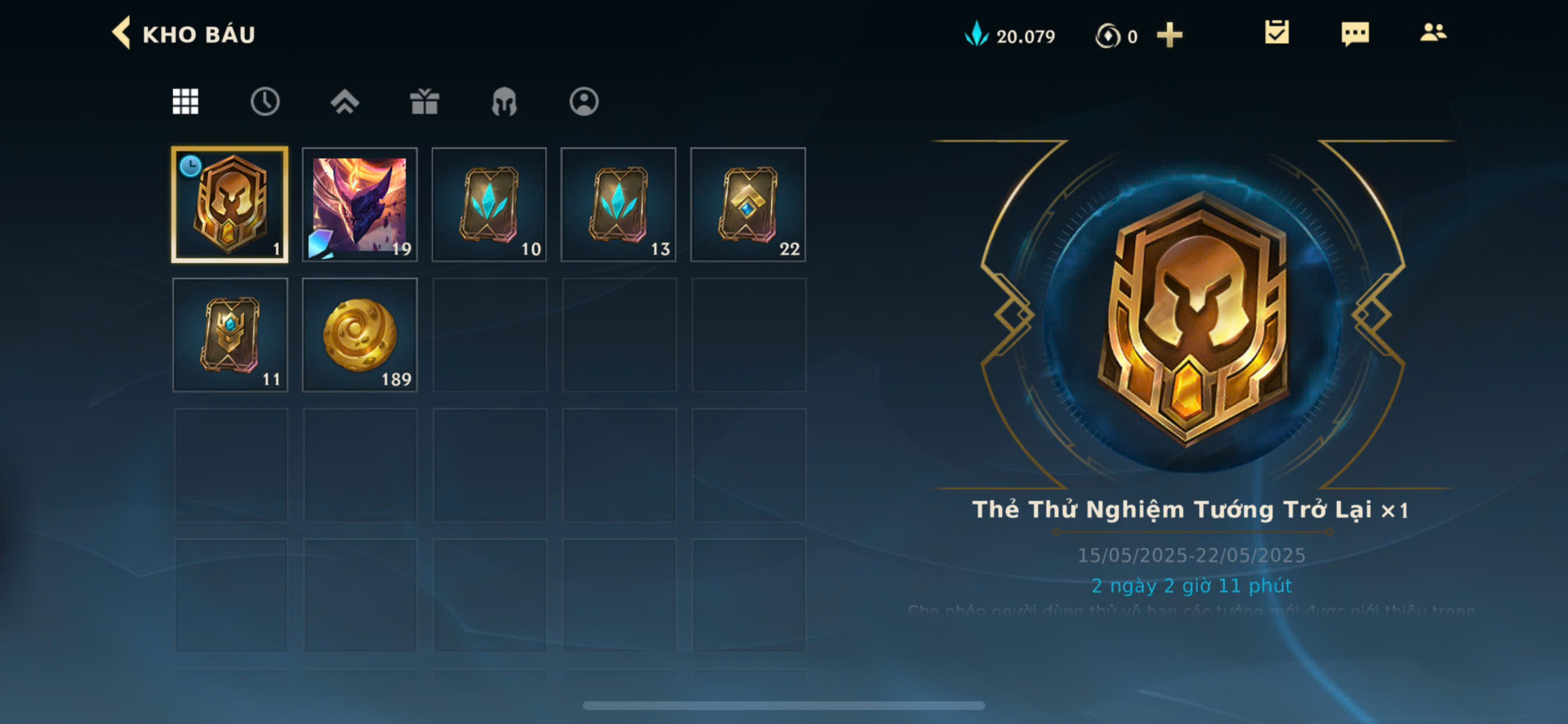Add currency with the plus button
Image resolution: width=1568 pixels, height=724 pixels.
[1170, 36]
